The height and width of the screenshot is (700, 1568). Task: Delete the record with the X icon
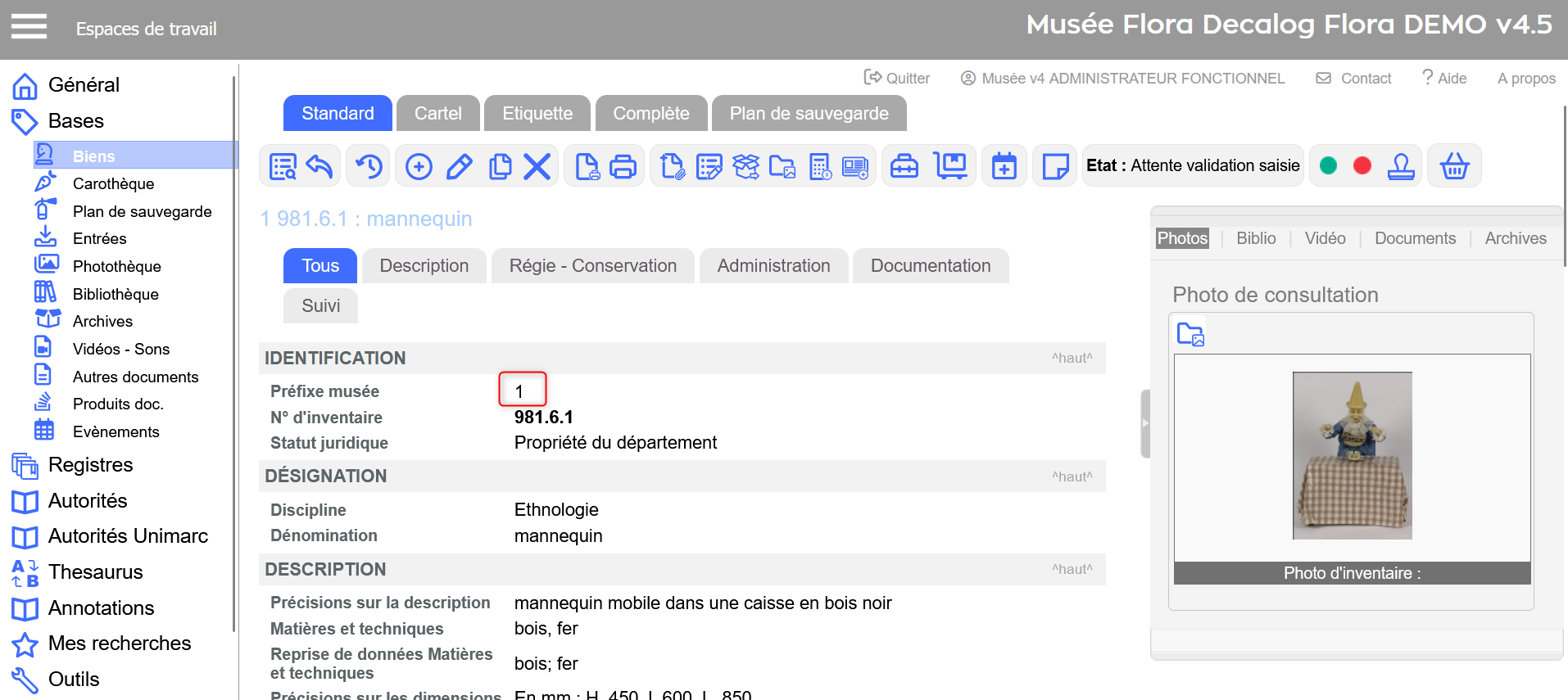pyautogui.click(x=537, y=166)
